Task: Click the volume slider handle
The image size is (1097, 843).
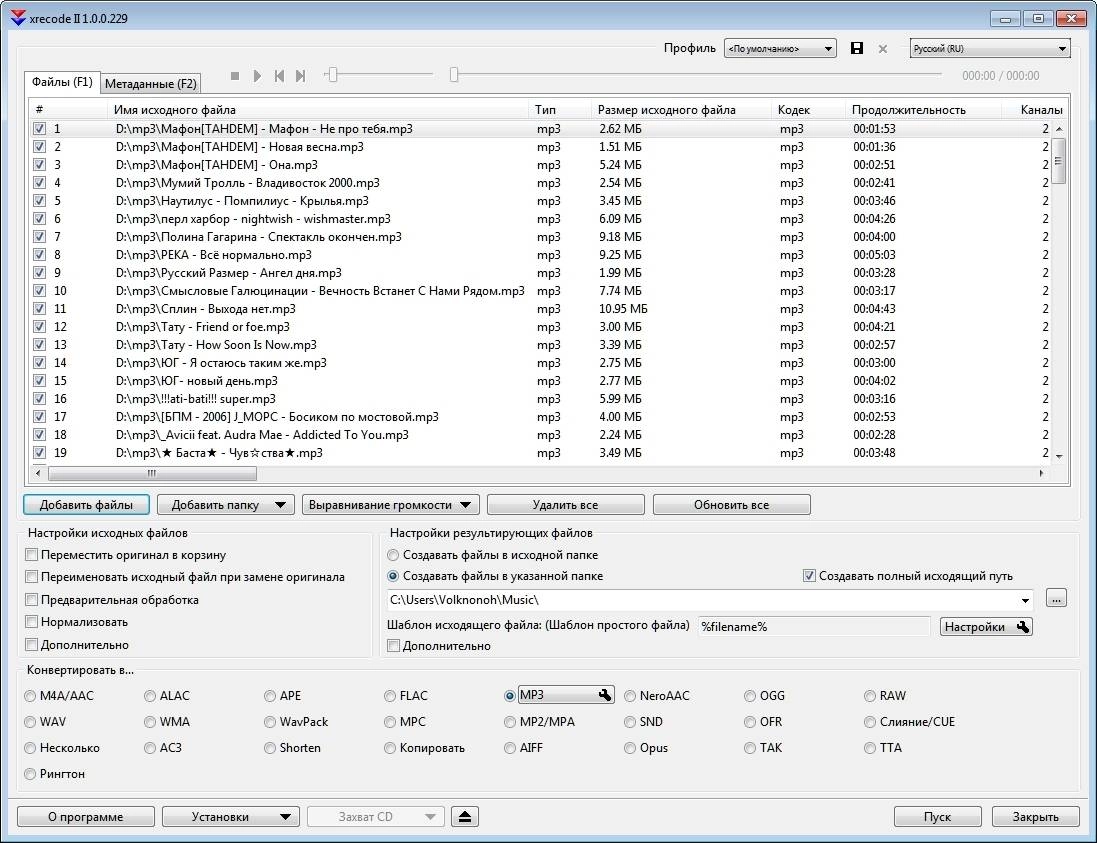Action: [333, 75]
